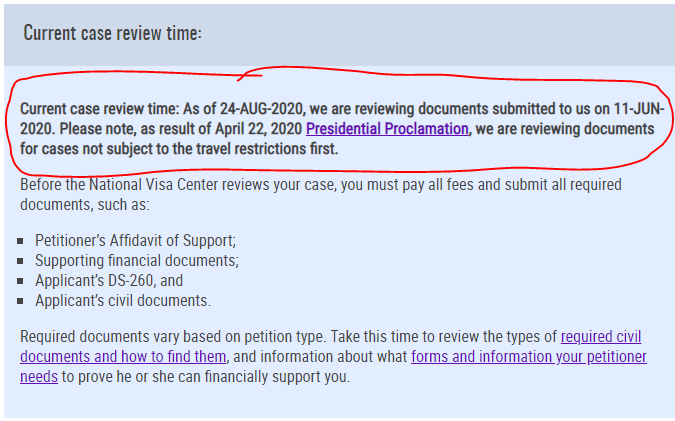Image resolution: width=675 pixels, height=421 pixels.
Task: Open the Presidential Proclamation link
Action: point(387,129)
